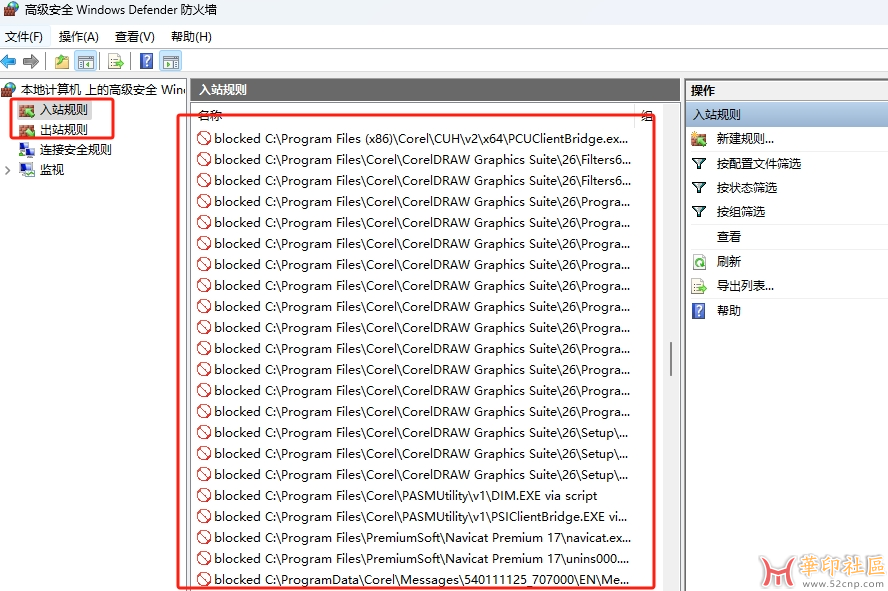
Task: Click the funnel icon beside 按状态筛选
Action: pos(699,187)
